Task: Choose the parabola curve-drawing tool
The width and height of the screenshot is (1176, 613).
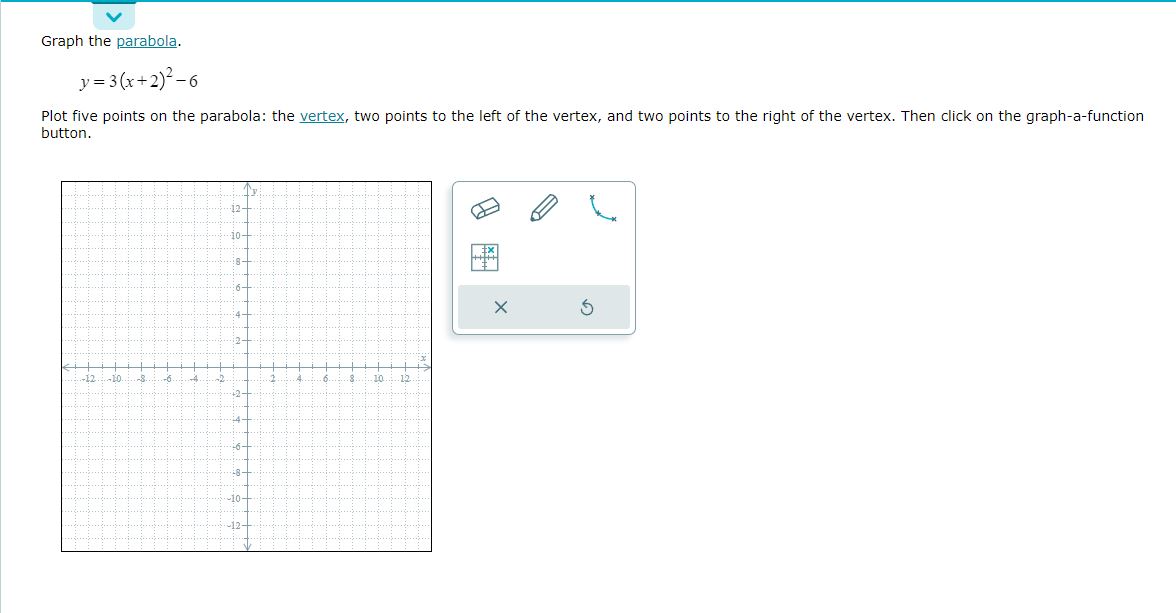Action: 602,209
